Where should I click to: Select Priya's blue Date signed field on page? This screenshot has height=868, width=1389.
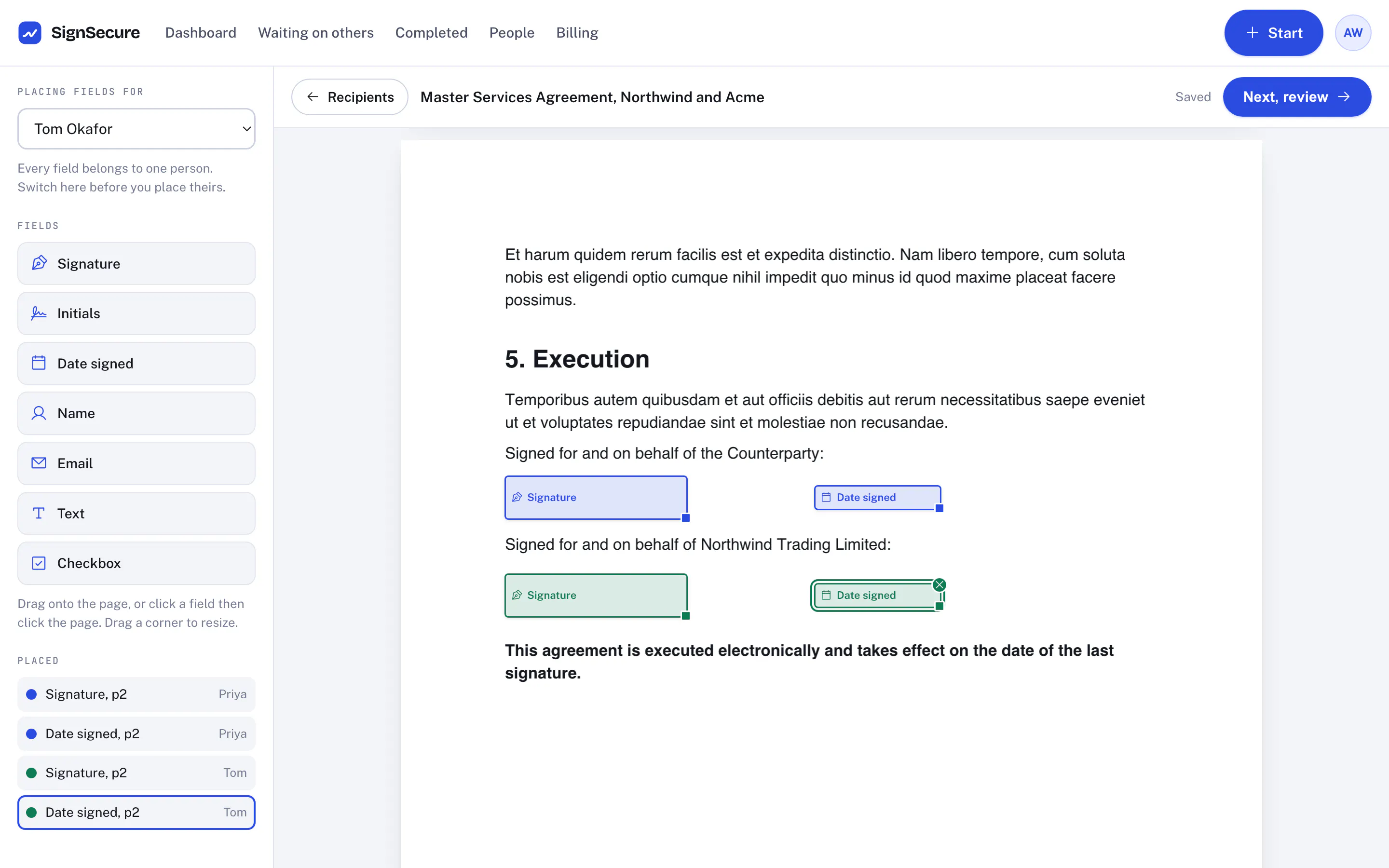pos(877,497)
